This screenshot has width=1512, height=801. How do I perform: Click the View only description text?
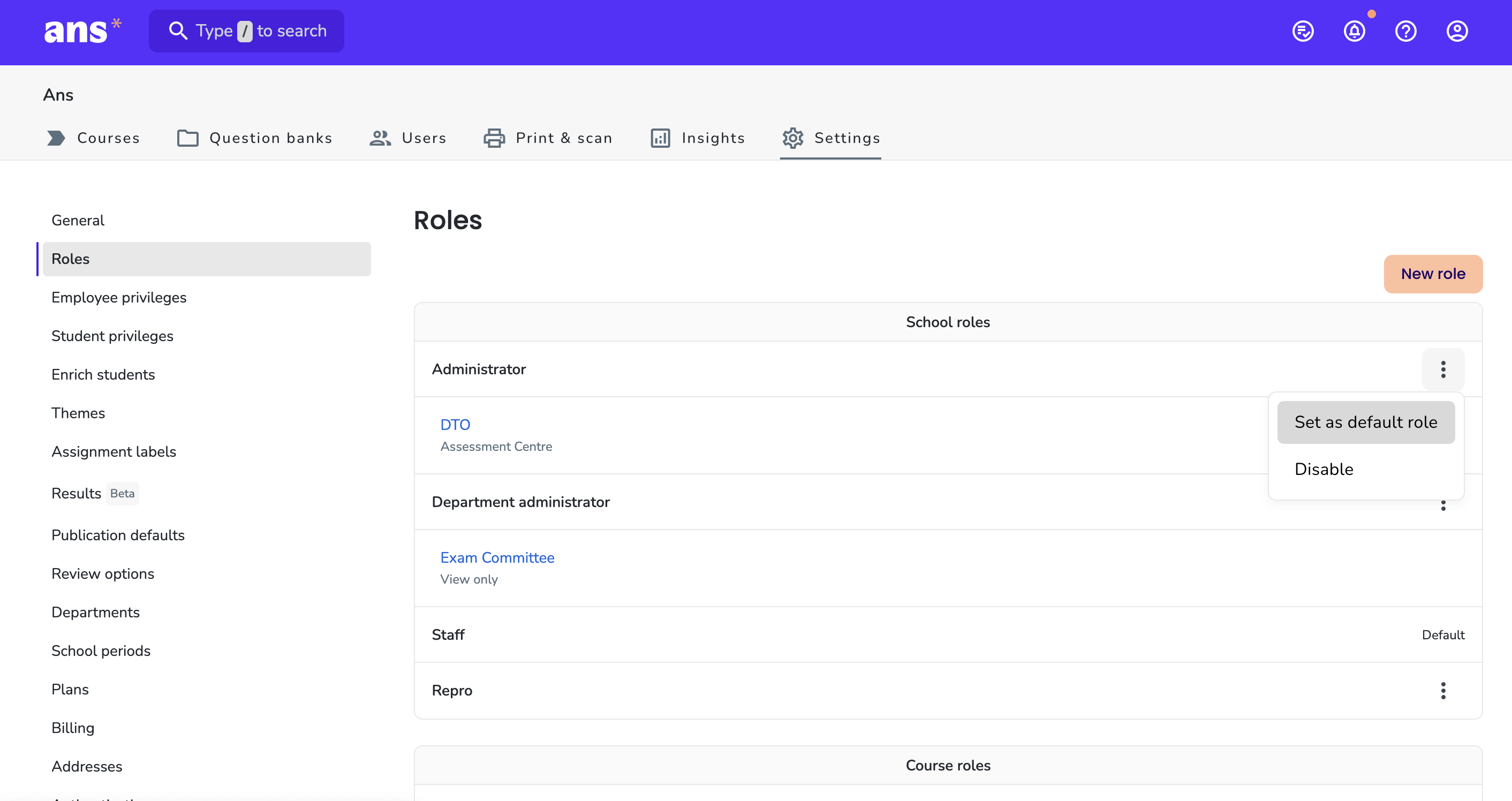click(469, 579)
